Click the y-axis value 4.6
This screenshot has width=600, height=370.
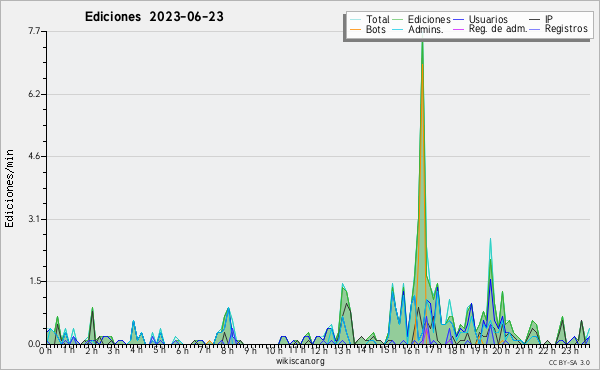34,156
